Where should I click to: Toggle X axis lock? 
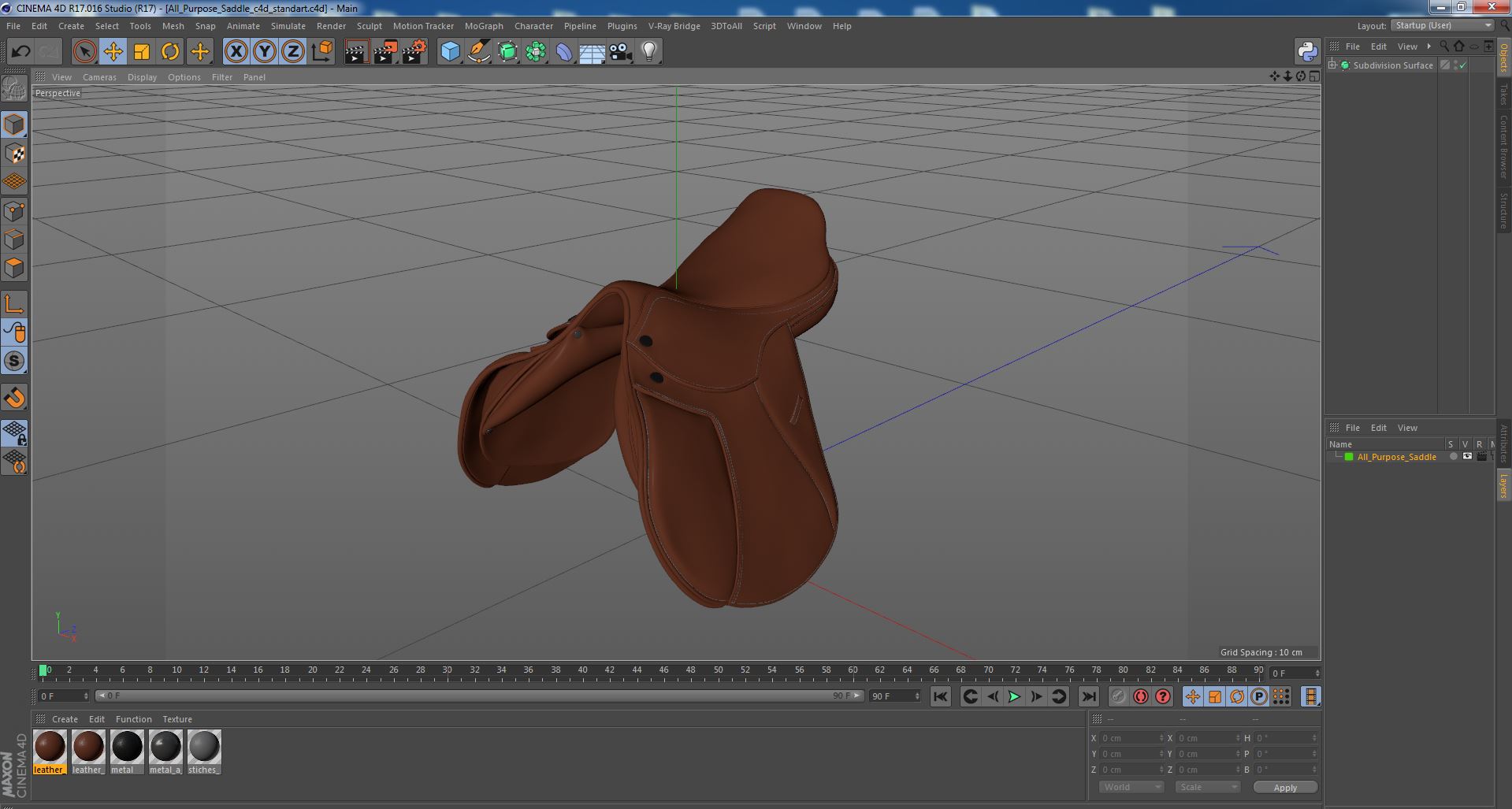[236, 52]
